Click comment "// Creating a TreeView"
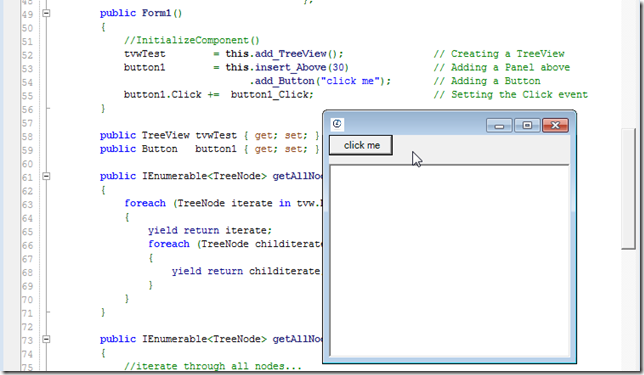Viewport: 644px width, 375px height. [x=499, y=54]
